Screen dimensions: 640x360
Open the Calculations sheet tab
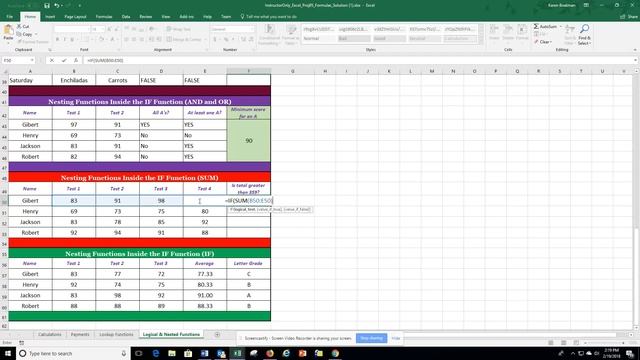click(x=49, y=335)
